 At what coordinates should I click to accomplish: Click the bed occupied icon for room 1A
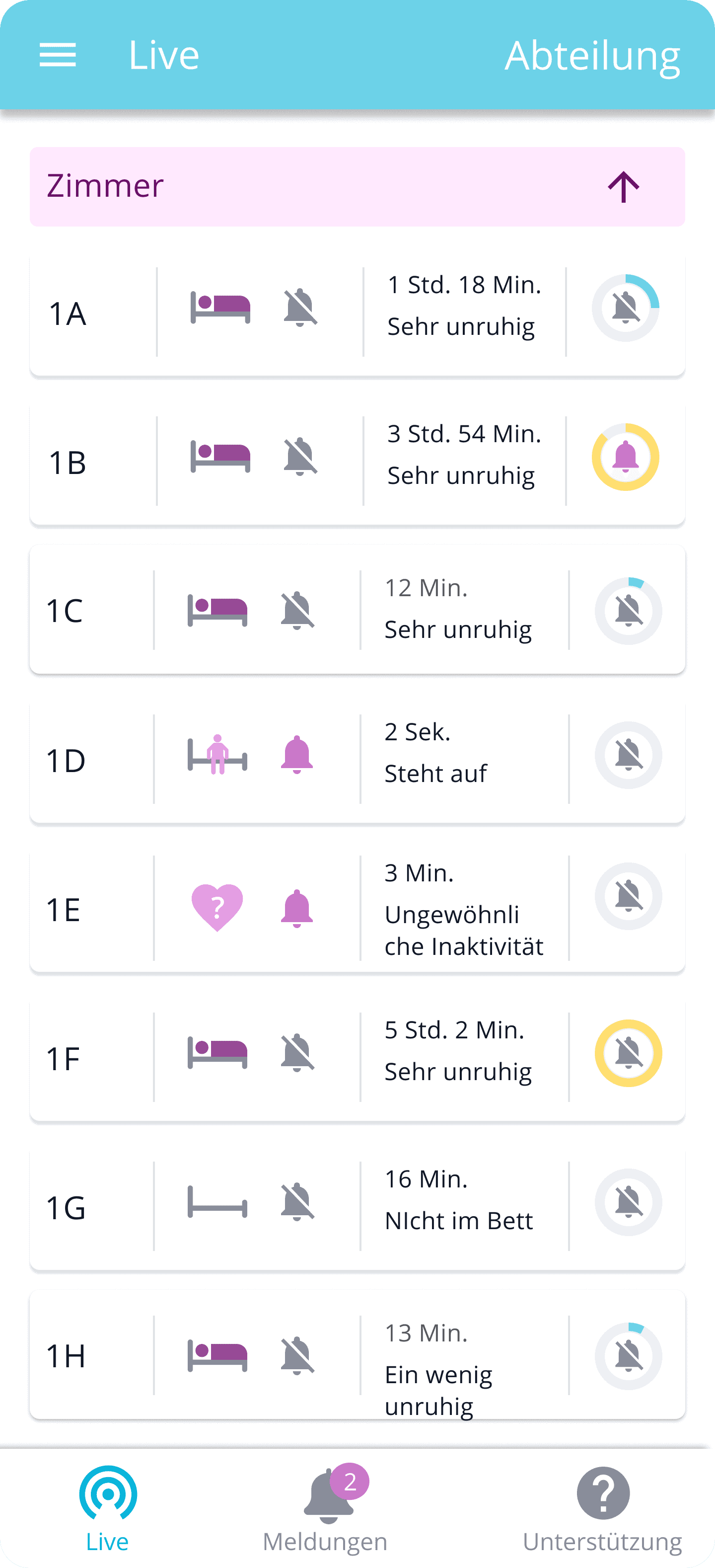220,307
